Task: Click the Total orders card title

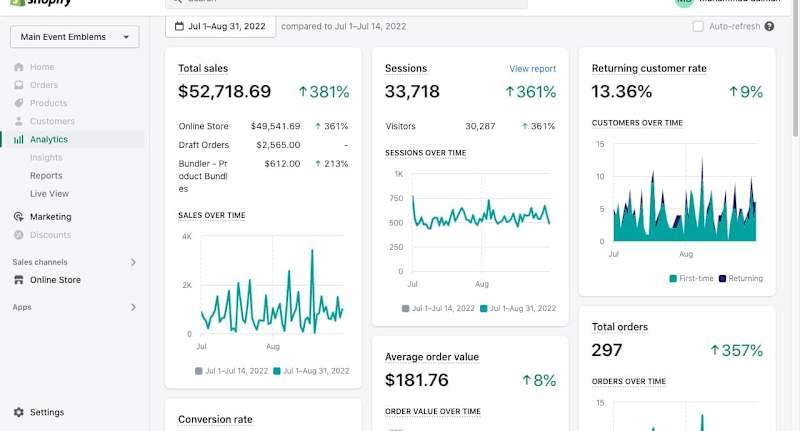Action: coord(619,327)
